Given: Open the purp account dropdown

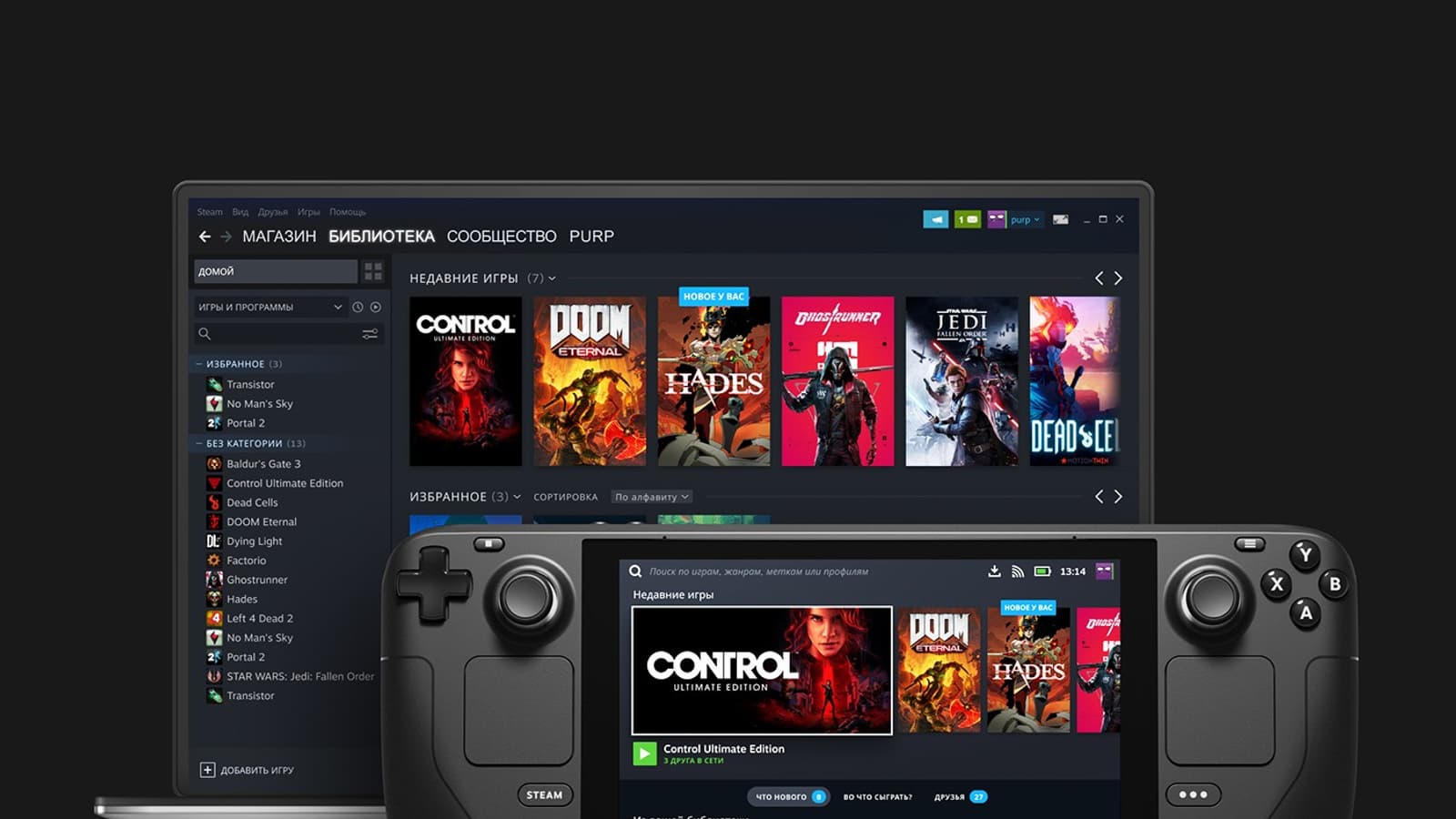Looking at the screenshot, I should (1025, 219).
